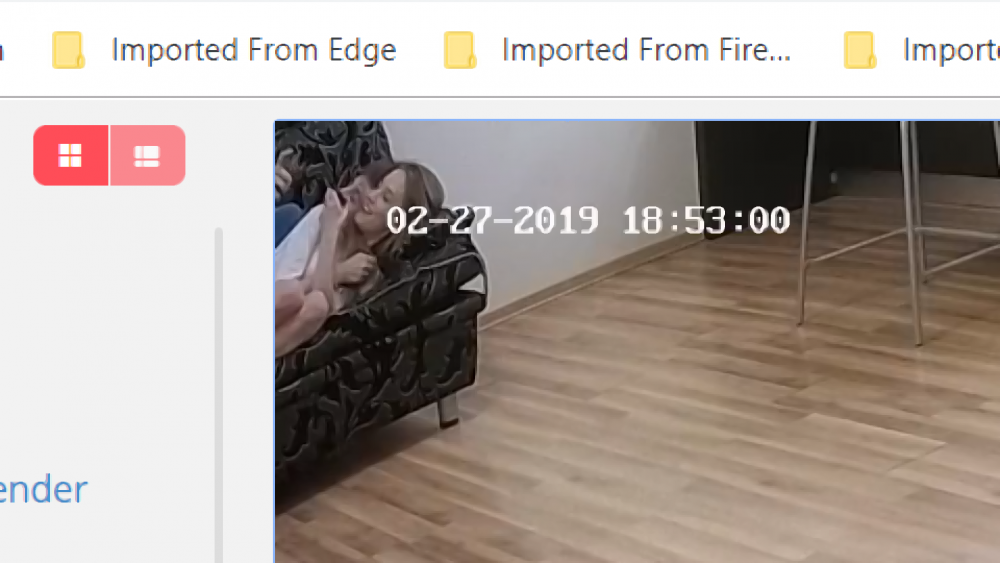Image resolution: width=1000 pixels, height=563 pixels.
Task: Open the cut-off bookmark at far left
Action: pyautogui.click(x=2, y=50)
